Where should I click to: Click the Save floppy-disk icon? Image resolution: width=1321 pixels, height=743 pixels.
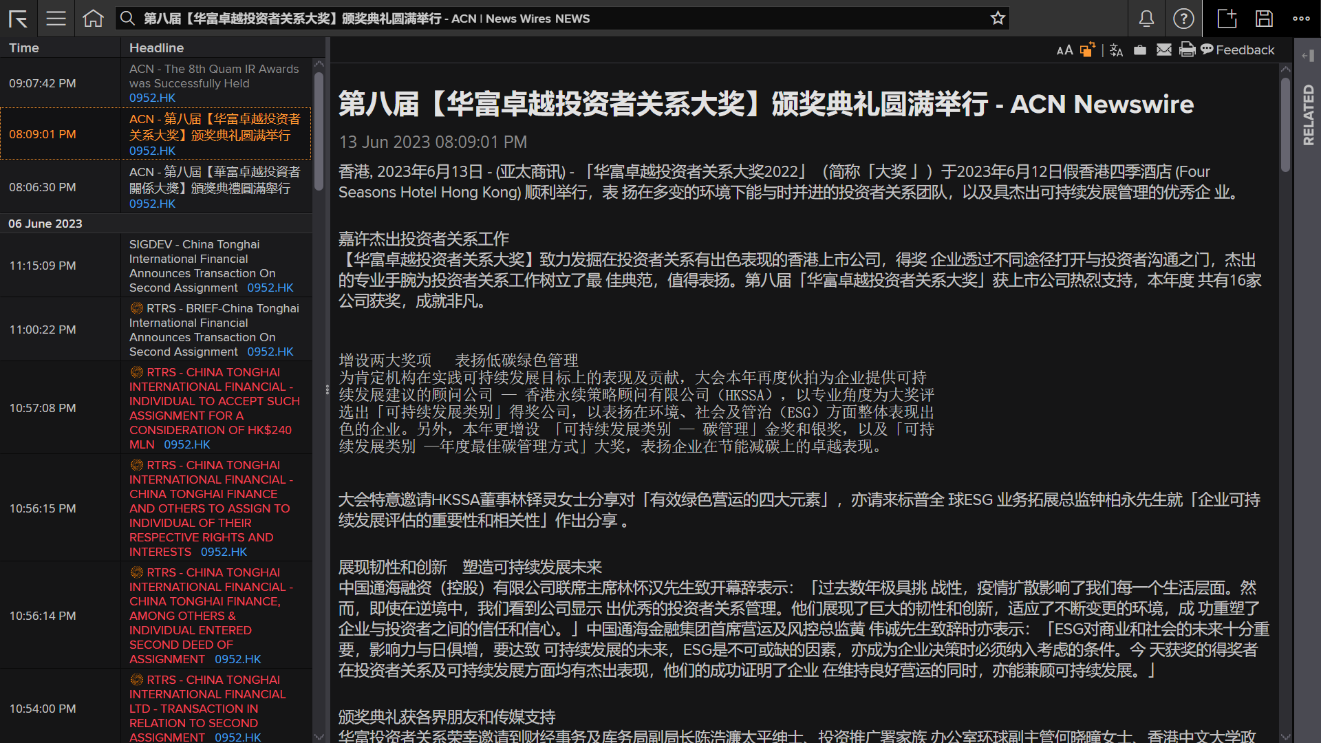[1264, 18]
